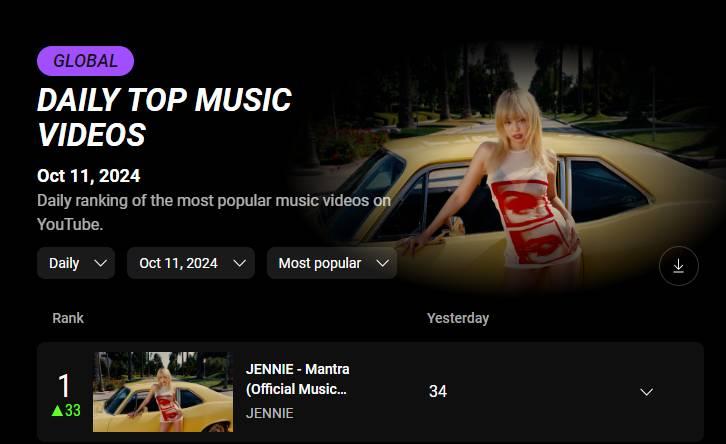
Task: Click the chevron beside Most popular
Action: [x=382, y=263]
